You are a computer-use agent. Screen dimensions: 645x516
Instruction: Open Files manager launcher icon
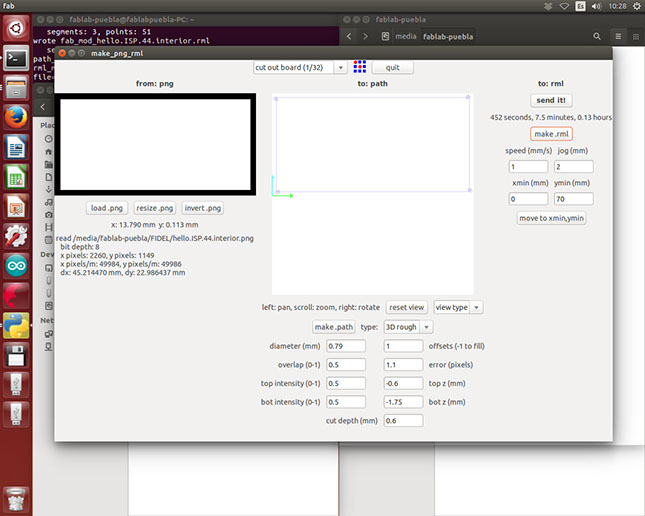point(16,88)
